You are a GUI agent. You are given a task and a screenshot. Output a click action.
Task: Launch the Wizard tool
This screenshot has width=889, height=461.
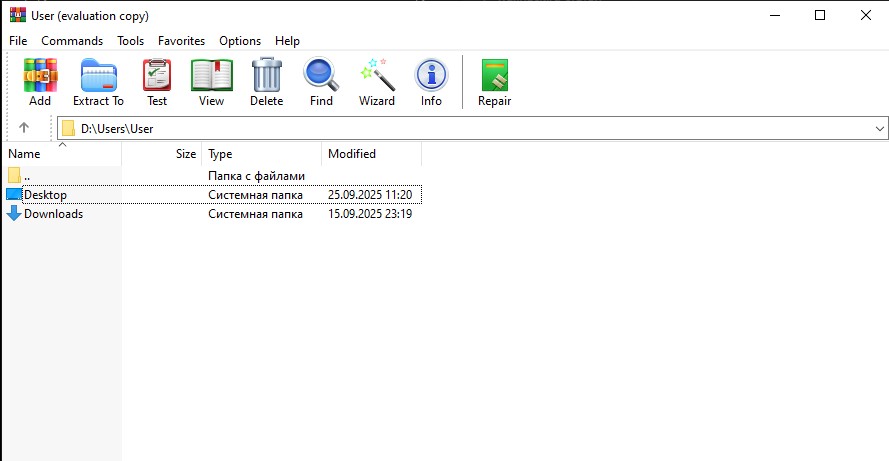377,82
